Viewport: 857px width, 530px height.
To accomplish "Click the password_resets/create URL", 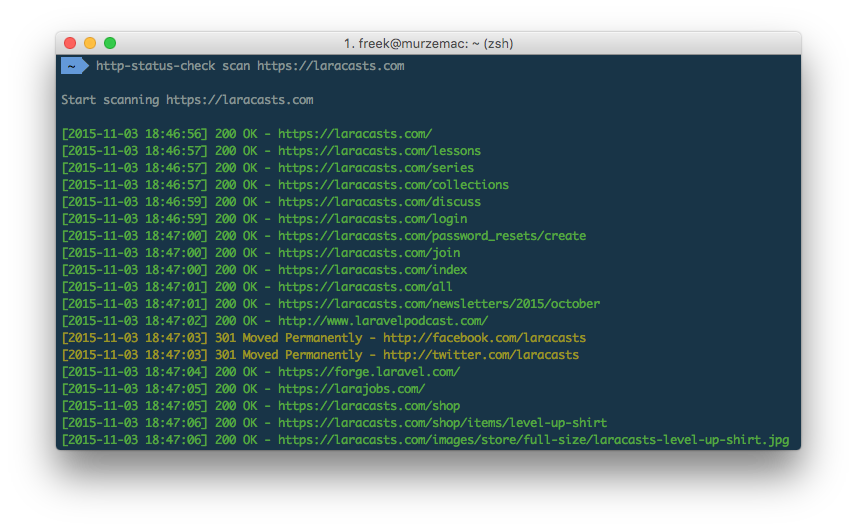I will click(x=432, y=235).
